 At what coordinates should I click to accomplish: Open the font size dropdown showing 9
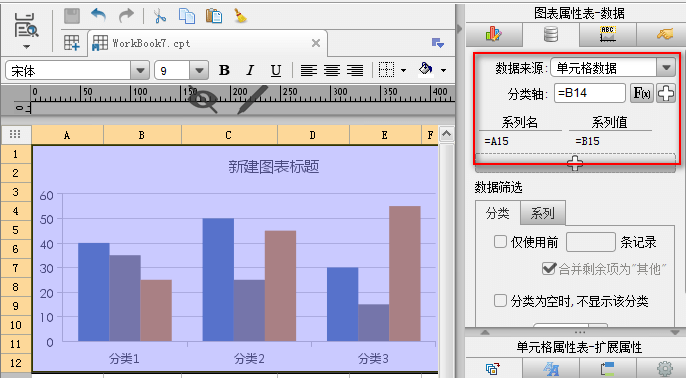(x=199, y=70)
